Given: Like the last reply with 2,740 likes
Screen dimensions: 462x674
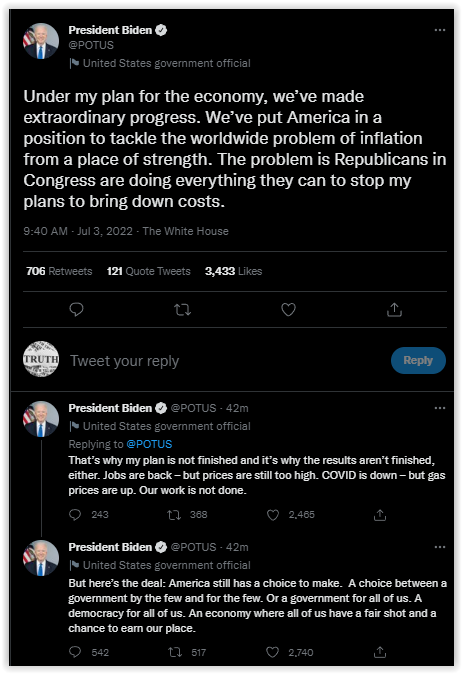Looking at the screenshot, I should 272,652.
